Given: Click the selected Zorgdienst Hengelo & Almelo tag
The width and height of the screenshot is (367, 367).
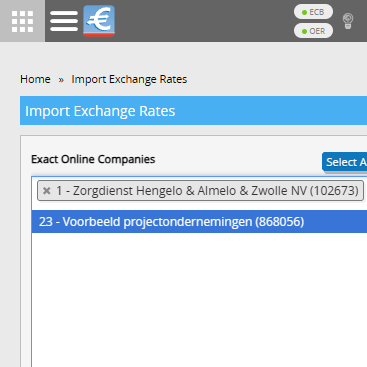Looking at the screenshot, I should pos(200,191).
